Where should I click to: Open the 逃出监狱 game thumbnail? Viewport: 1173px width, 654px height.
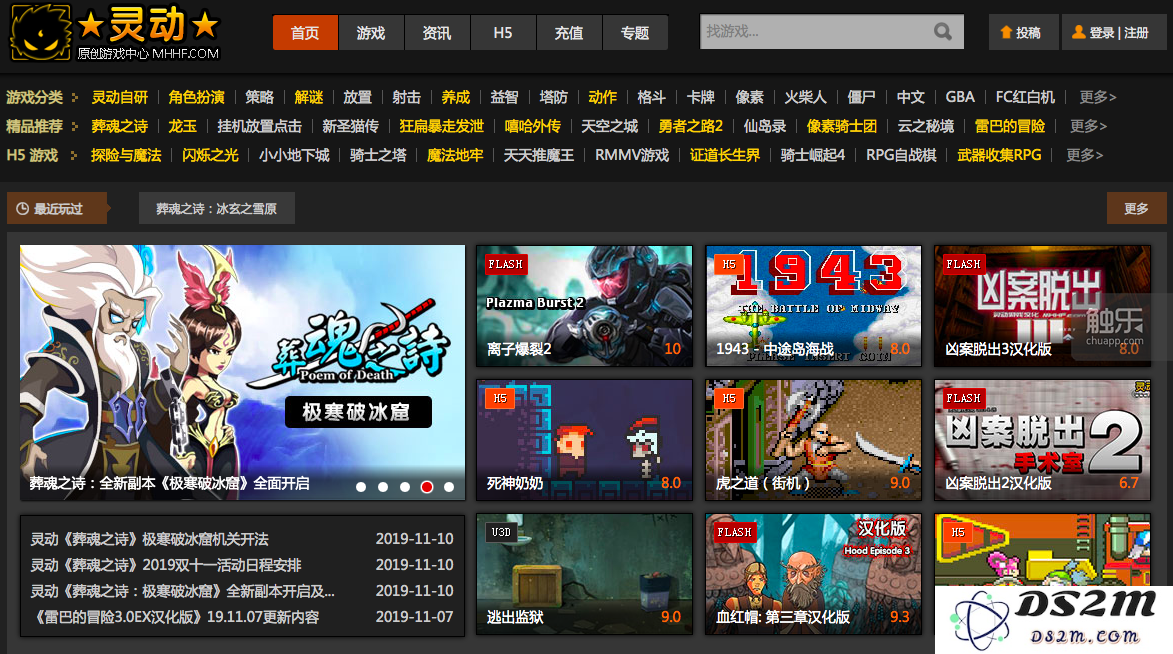click(584, 574)
